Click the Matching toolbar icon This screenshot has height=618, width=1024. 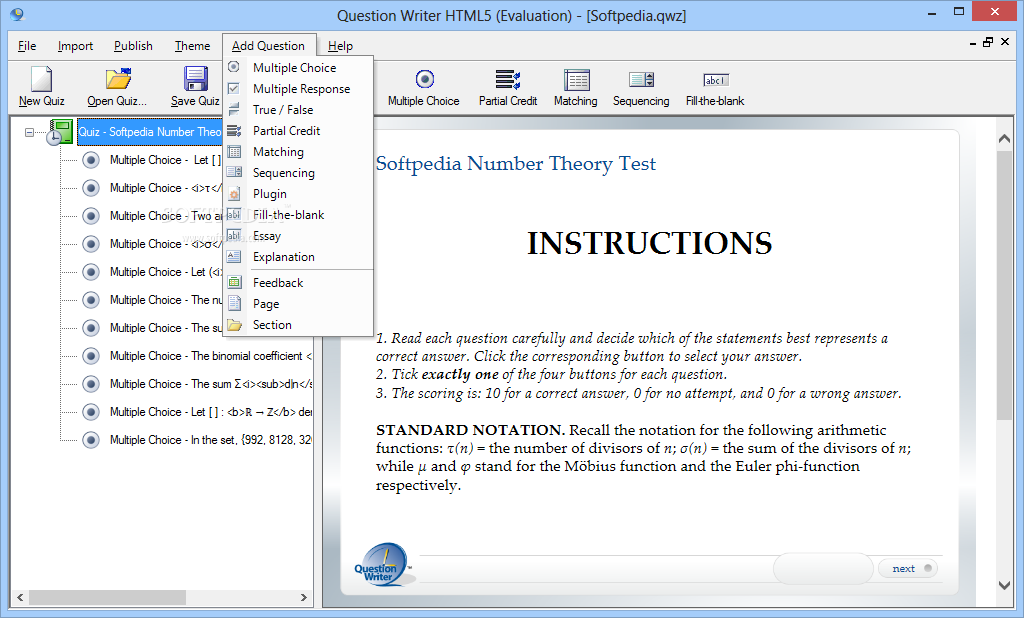[x=576, y=80]
